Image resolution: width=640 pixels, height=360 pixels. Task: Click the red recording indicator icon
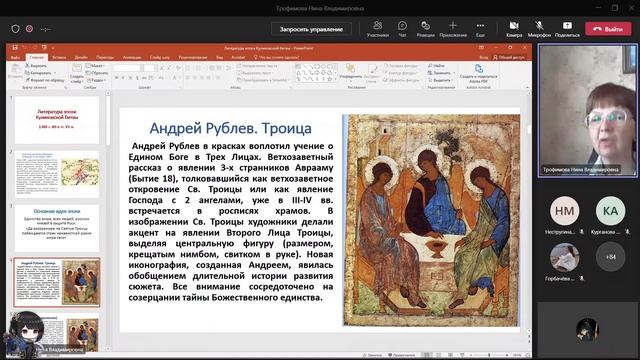click(x=29, y=29)
